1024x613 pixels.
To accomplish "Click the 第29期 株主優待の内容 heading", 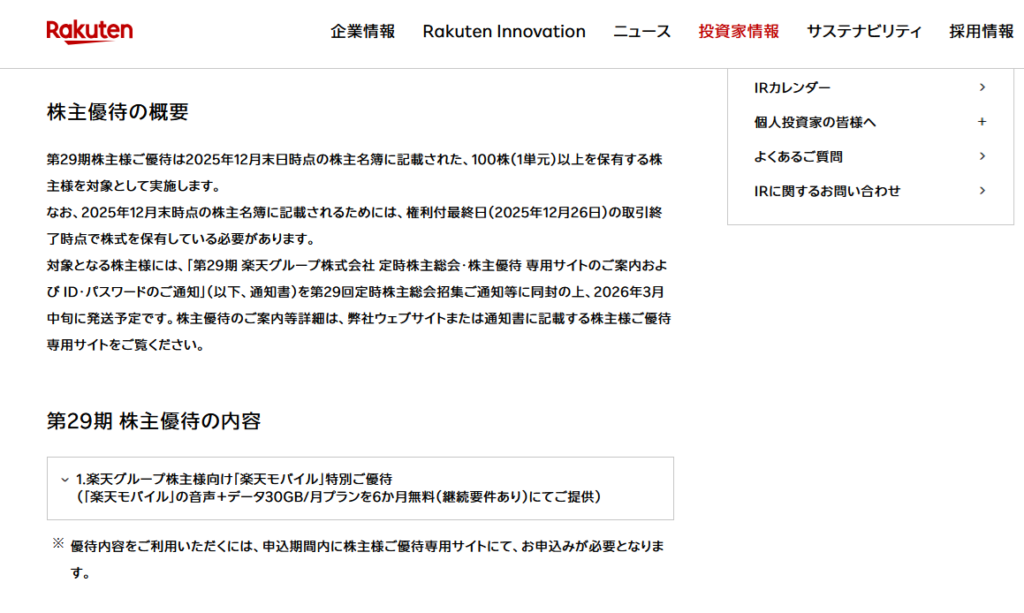I will (x=154, y=421).
